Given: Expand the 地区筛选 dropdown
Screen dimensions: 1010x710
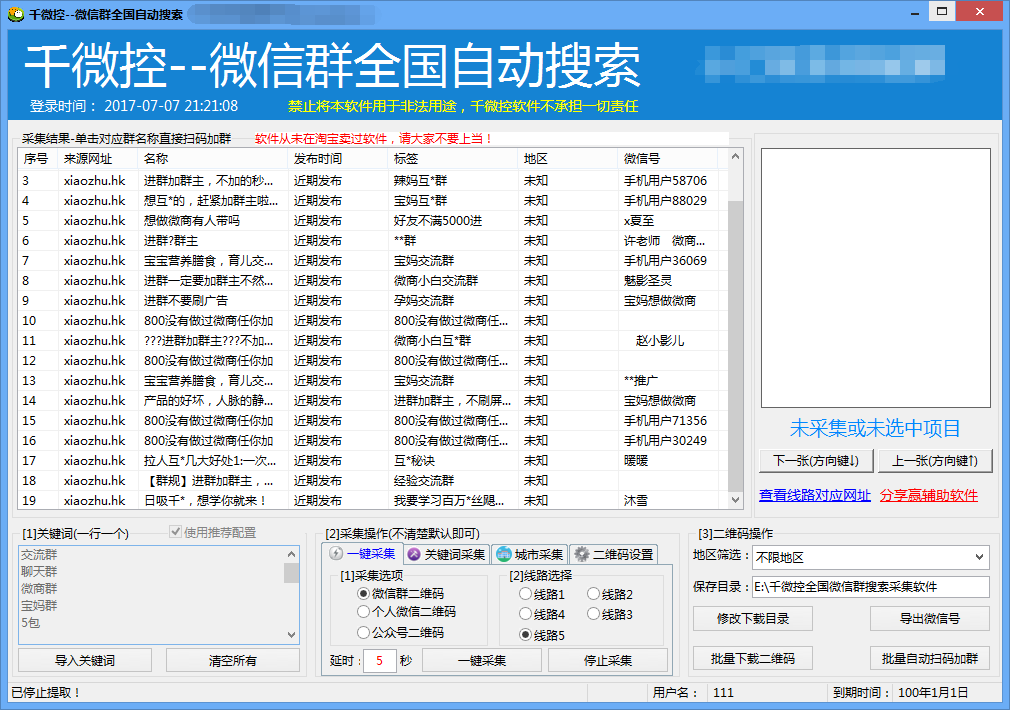Looking at the screenshot, I should [x=979, y=557].
